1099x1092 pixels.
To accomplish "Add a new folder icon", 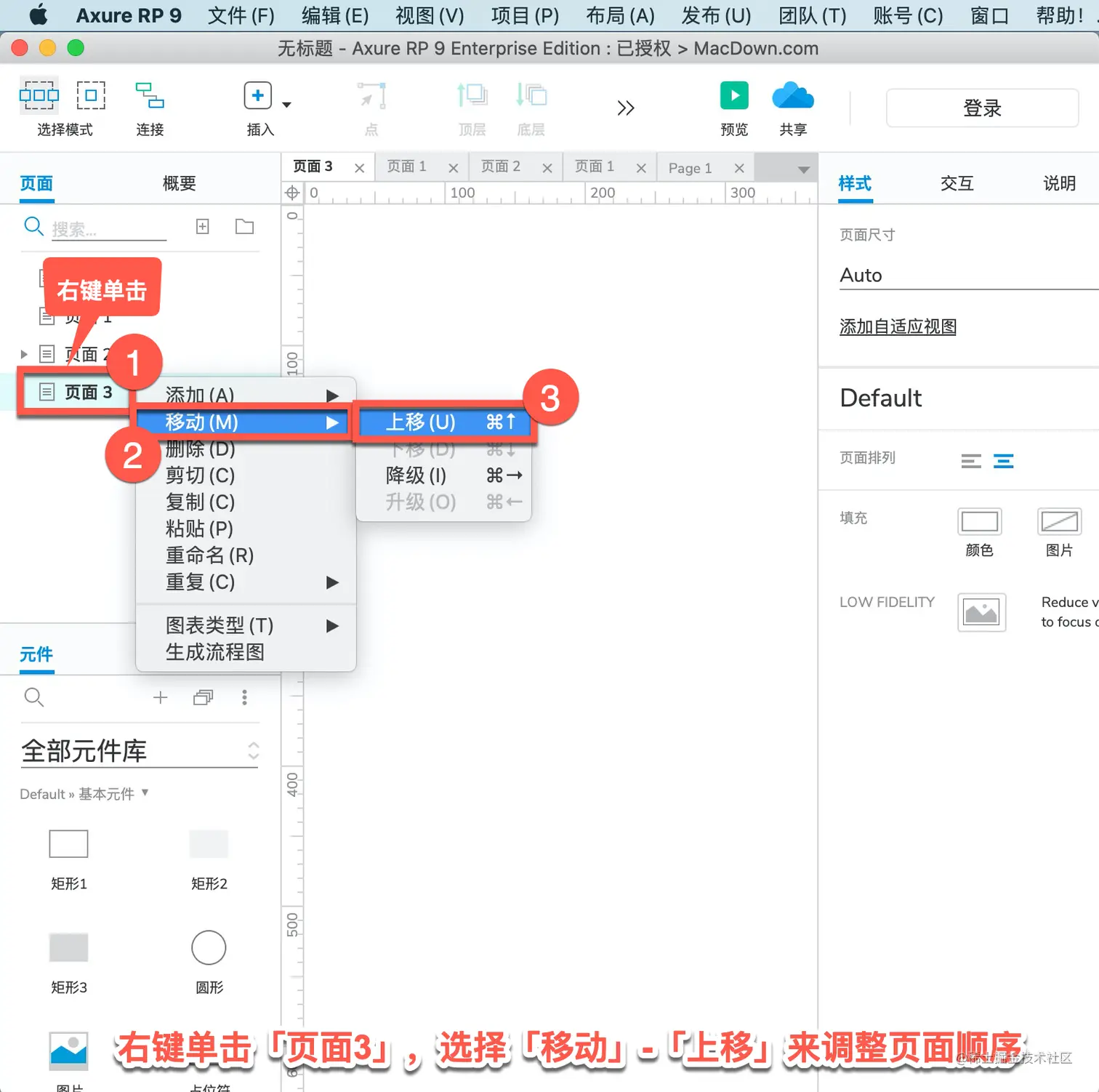I will (x=245, y=227).
